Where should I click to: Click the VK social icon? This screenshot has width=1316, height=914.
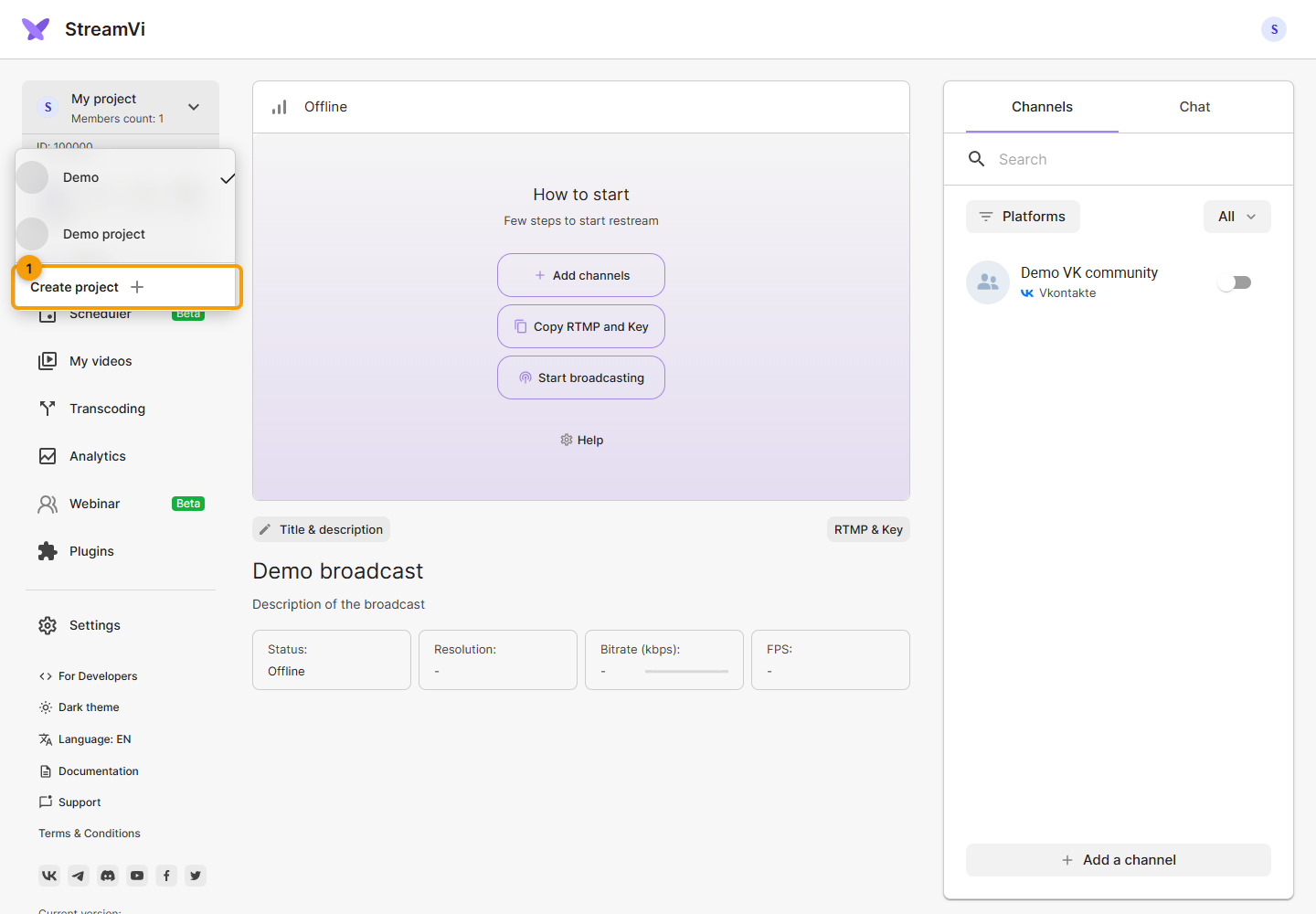(49, 876)
